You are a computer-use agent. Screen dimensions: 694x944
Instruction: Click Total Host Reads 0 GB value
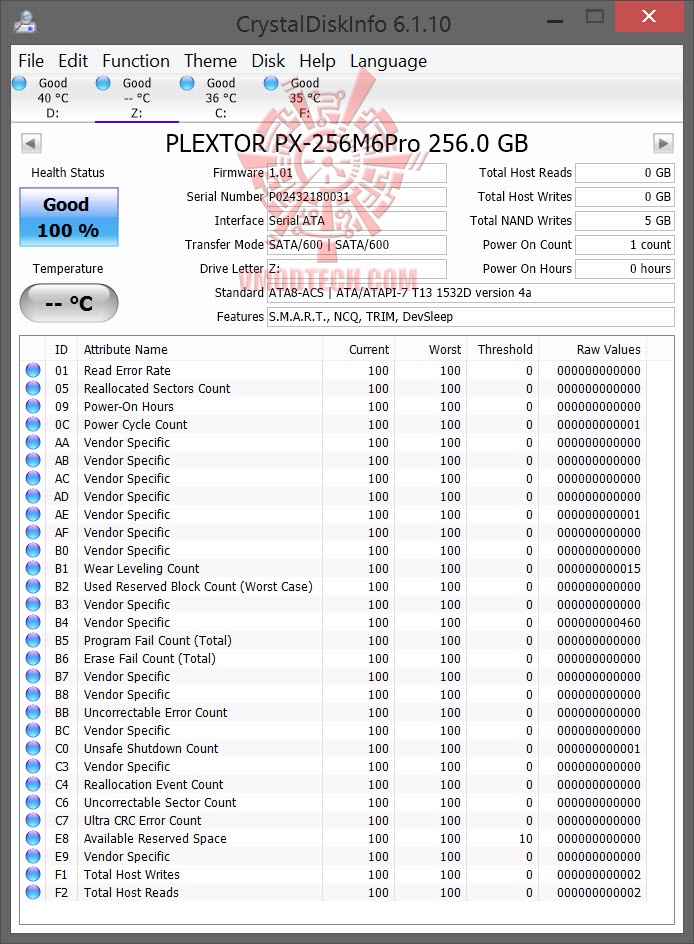point(625,173)
